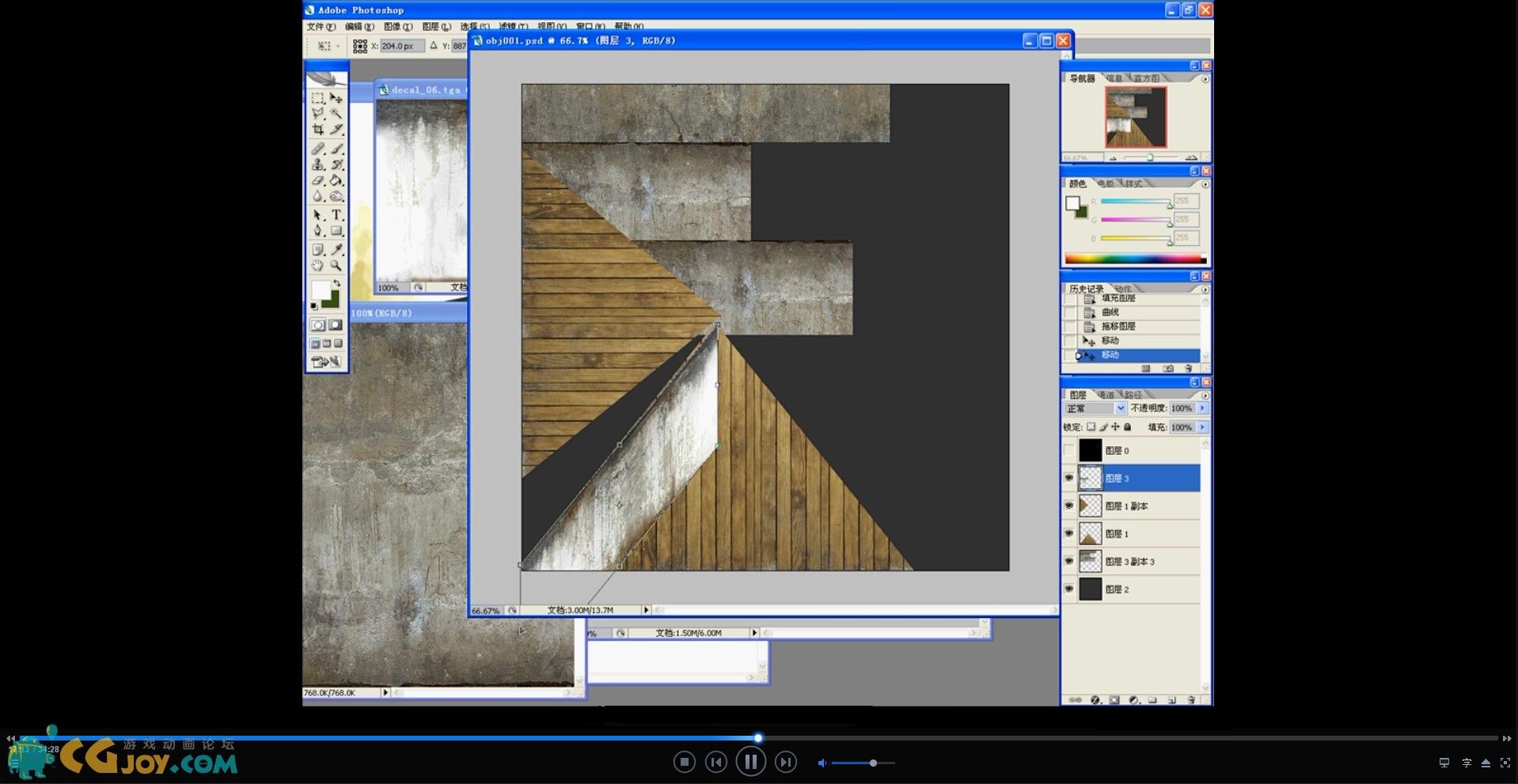Select the Zoom tool
This screenshot has width=1518, height=784.
pyautogui.click(x=336, y=266)
